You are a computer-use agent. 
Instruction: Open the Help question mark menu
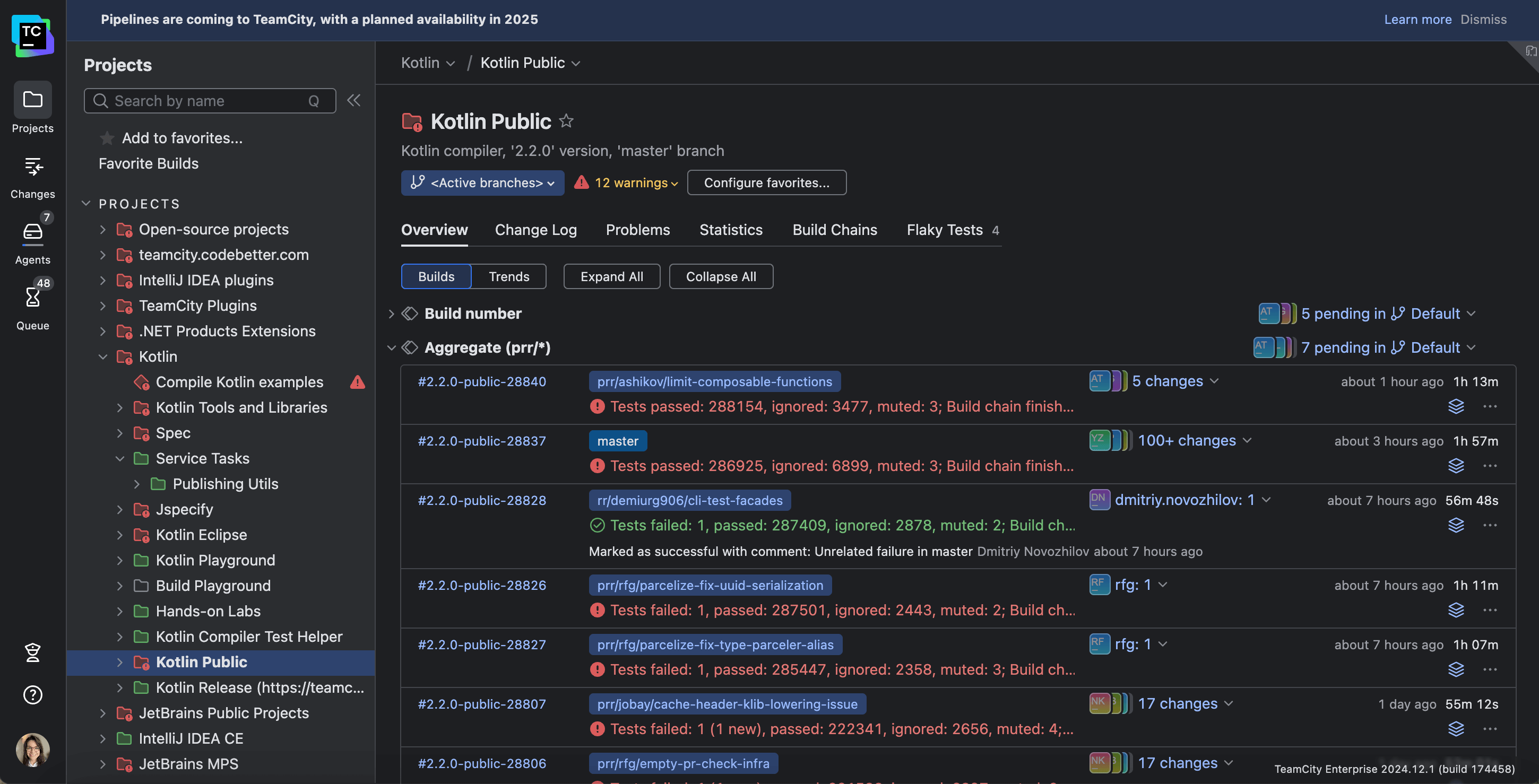[32, 695]
